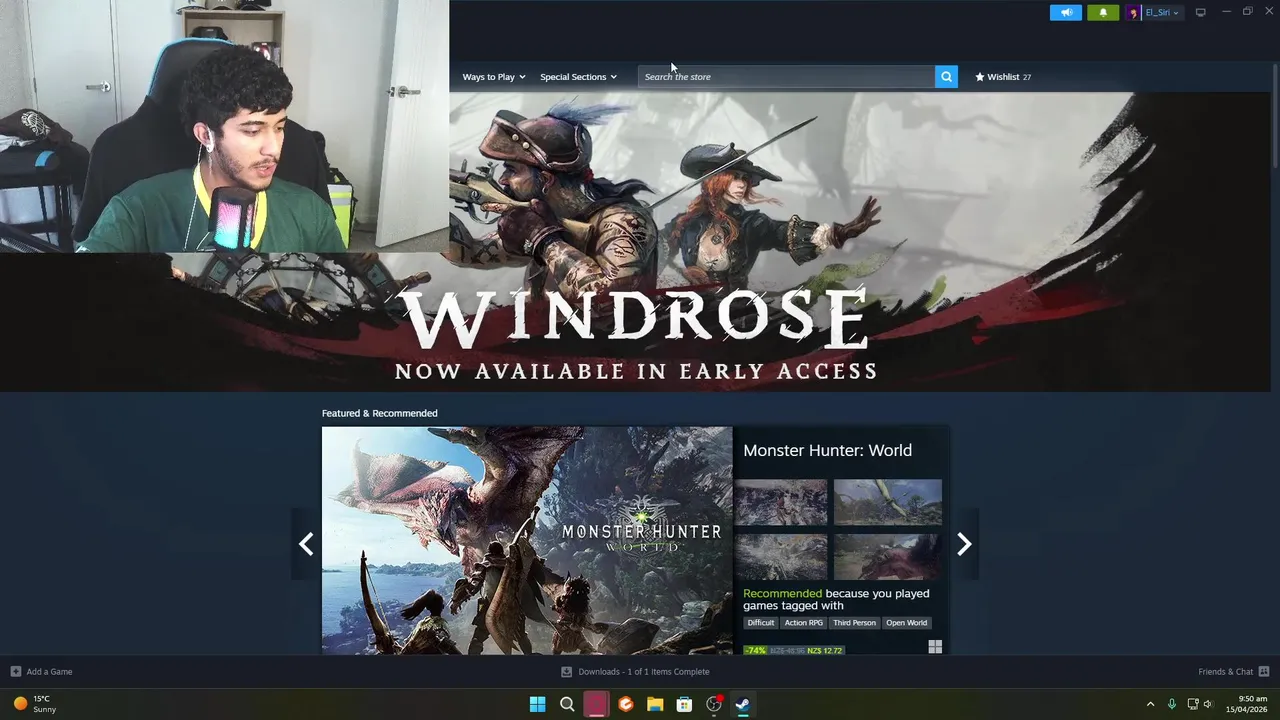
Task: Click the Windows platform icon on the capsule
Action: click(x=935, y=647)
